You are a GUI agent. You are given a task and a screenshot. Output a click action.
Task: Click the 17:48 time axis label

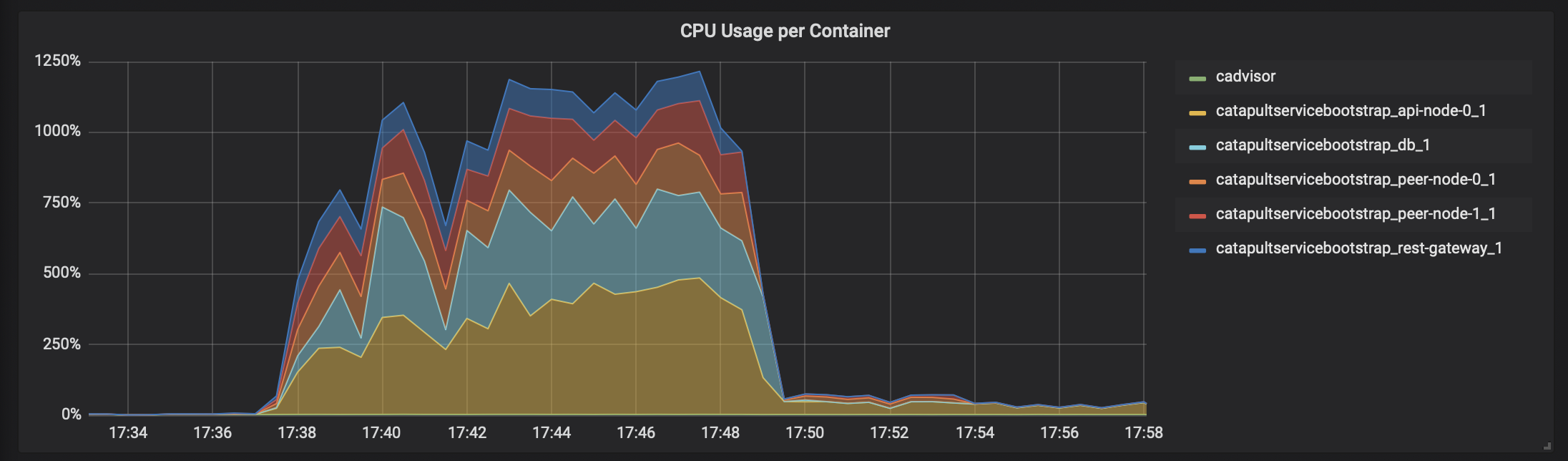pos(720,432)
